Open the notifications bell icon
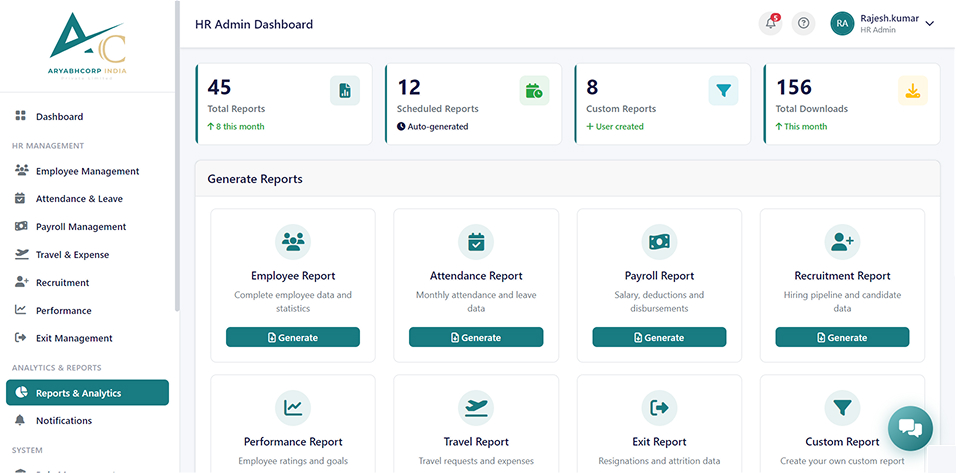The width and height of the screenshot is (956, 473). pyautogui.click(x=771, y=24)
